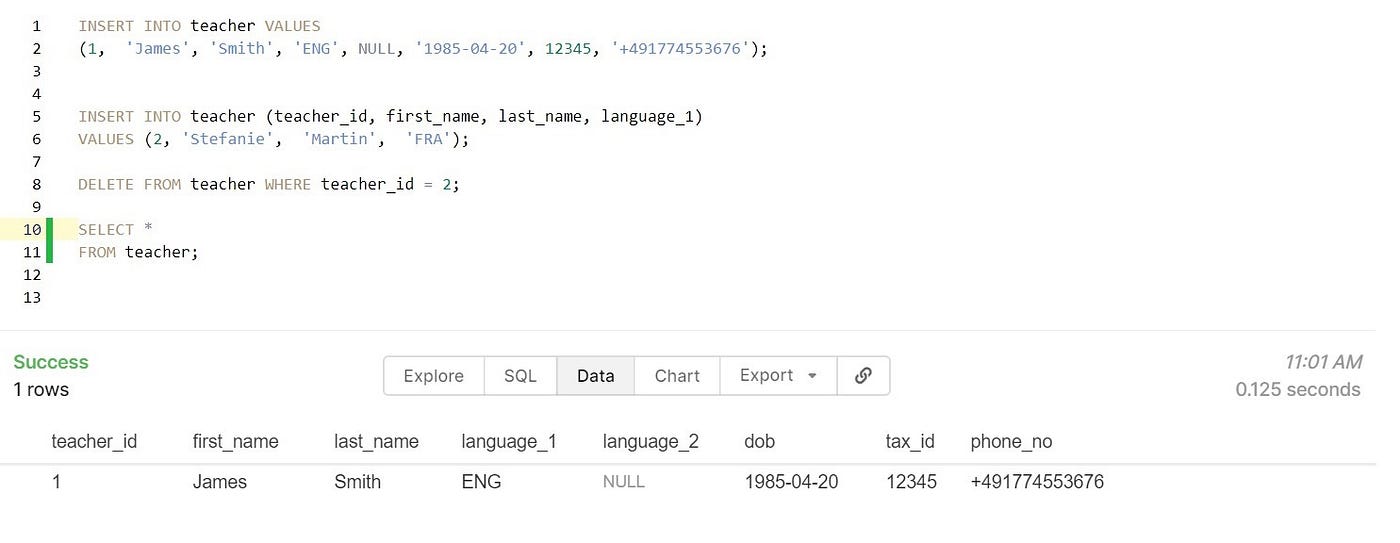The image size is (1400, 543).
Task: Click the teacher_id value 1 in results
Action: tap(56, 482)
